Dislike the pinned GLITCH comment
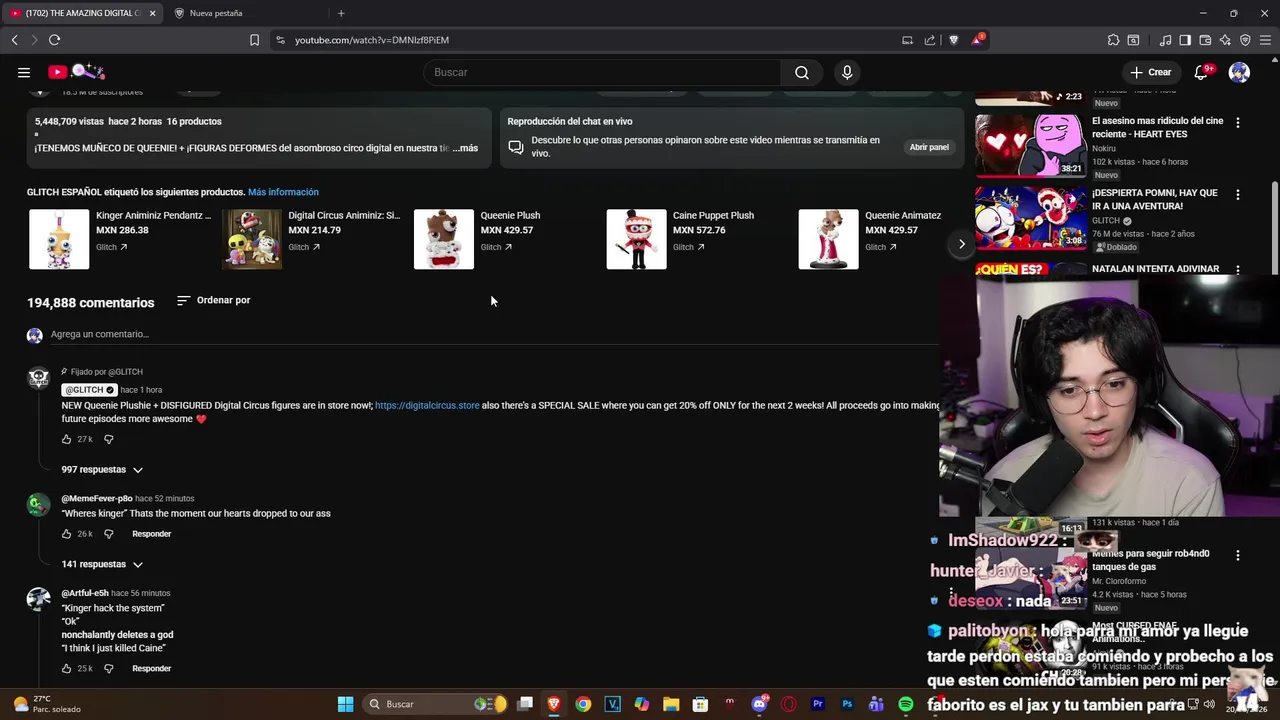1280x720 pixels. (x=109, y=439)
